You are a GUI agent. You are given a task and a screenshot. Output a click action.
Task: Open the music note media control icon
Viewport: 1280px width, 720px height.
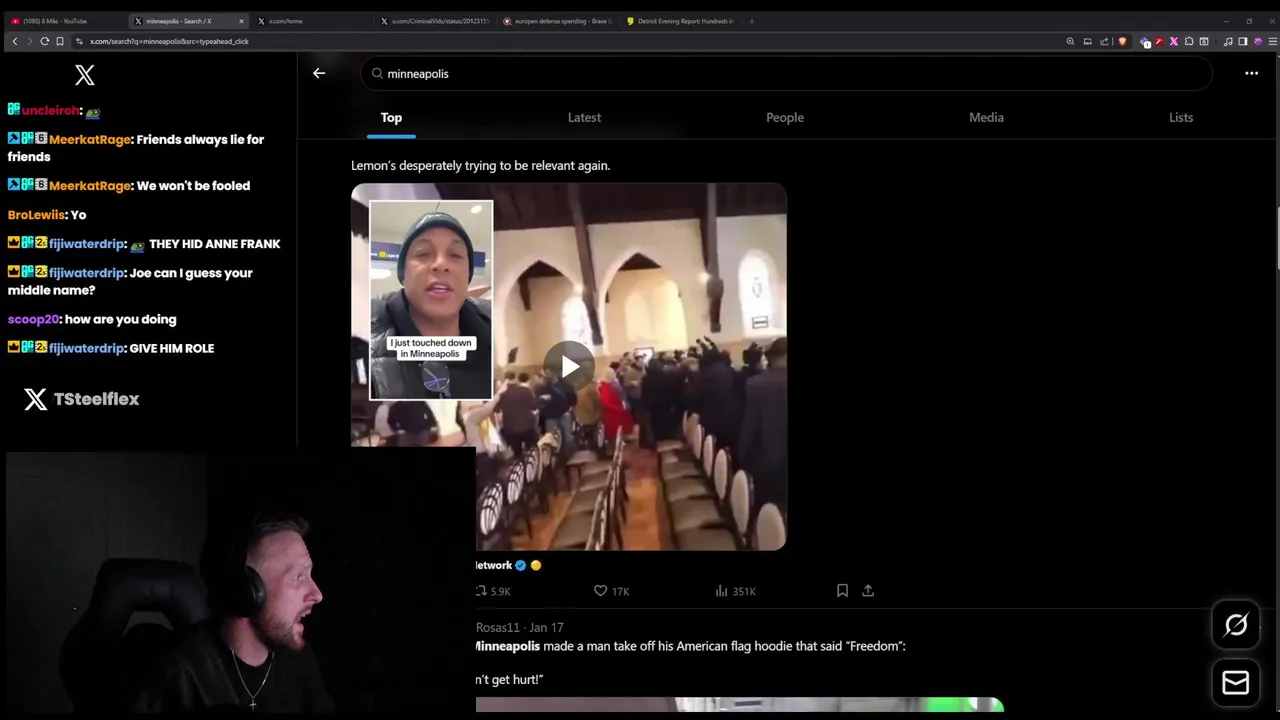click(1228, 41)
